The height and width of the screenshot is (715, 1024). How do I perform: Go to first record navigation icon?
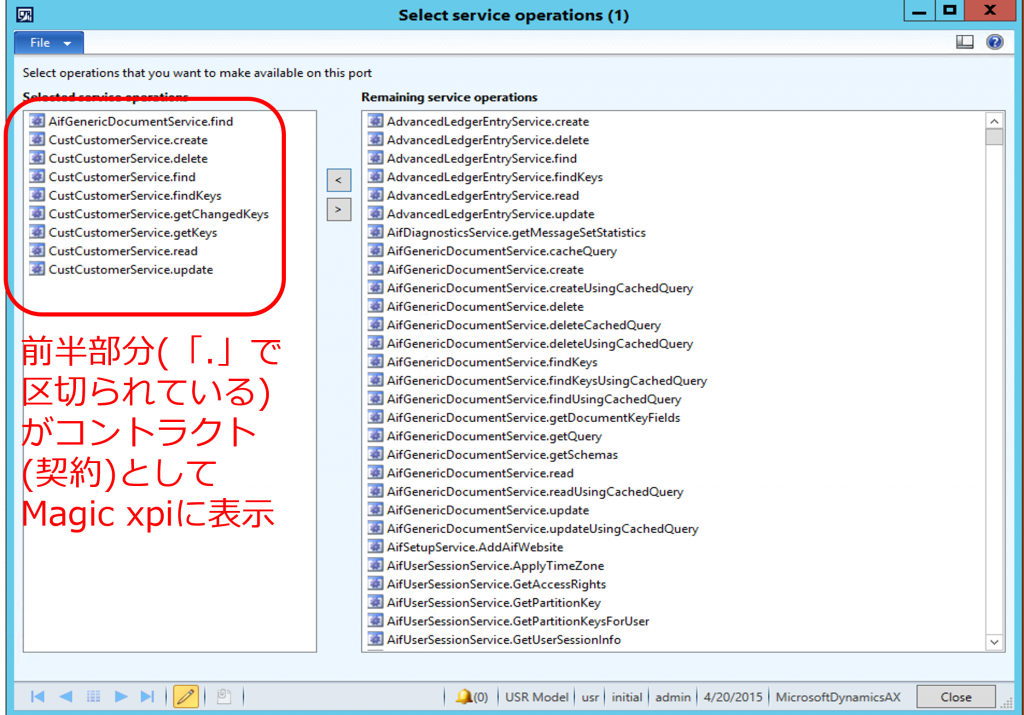(38, 696)
